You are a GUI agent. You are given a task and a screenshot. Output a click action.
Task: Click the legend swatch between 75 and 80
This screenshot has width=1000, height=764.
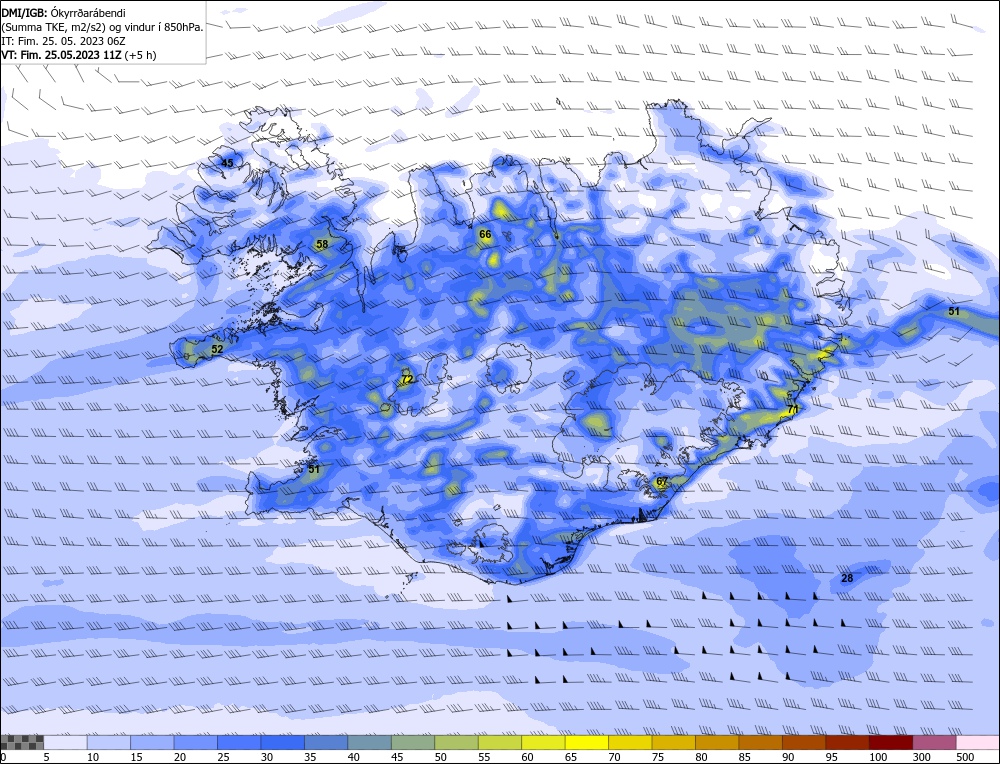(673, 742)
